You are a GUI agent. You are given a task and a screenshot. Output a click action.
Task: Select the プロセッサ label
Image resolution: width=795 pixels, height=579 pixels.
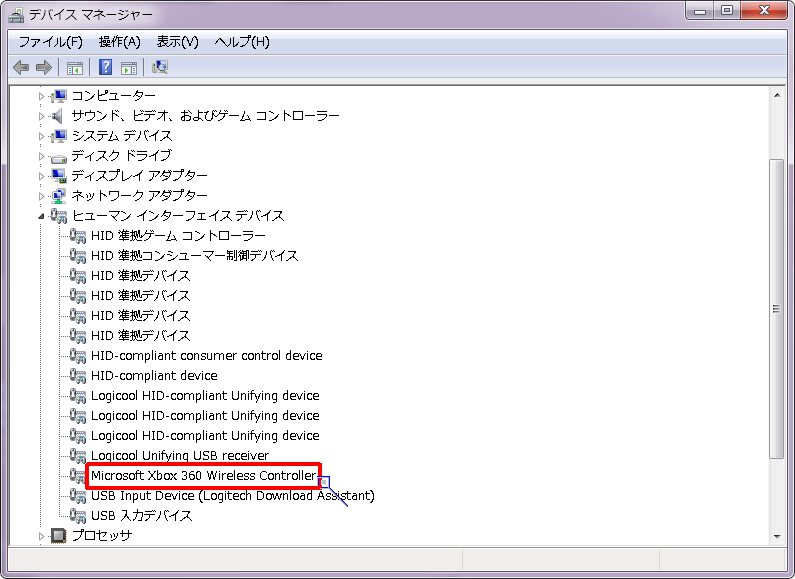pyautogui.click(x=102, y=535)
